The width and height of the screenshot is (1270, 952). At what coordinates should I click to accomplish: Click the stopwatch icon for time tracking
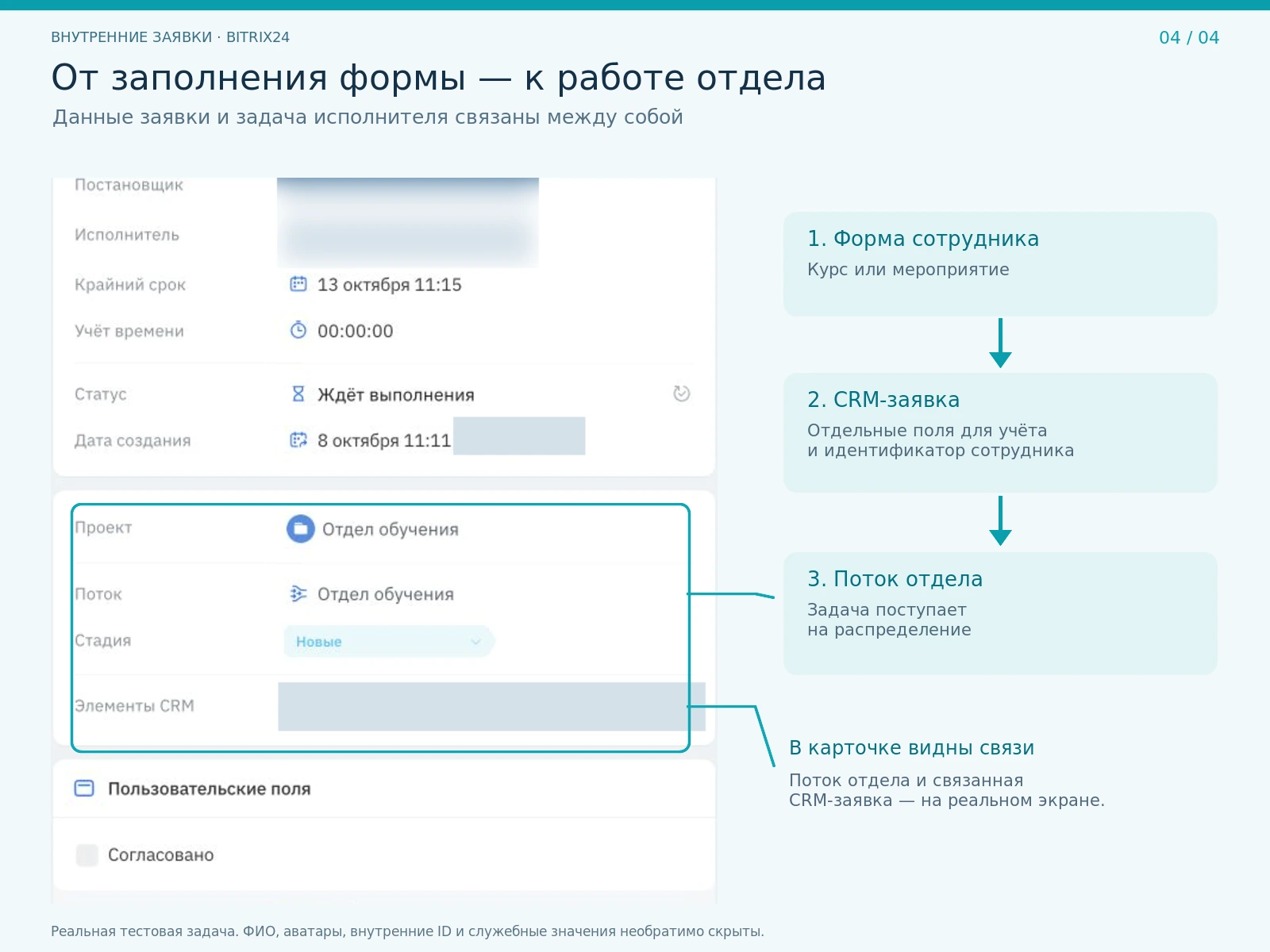[x=298, y=330]
